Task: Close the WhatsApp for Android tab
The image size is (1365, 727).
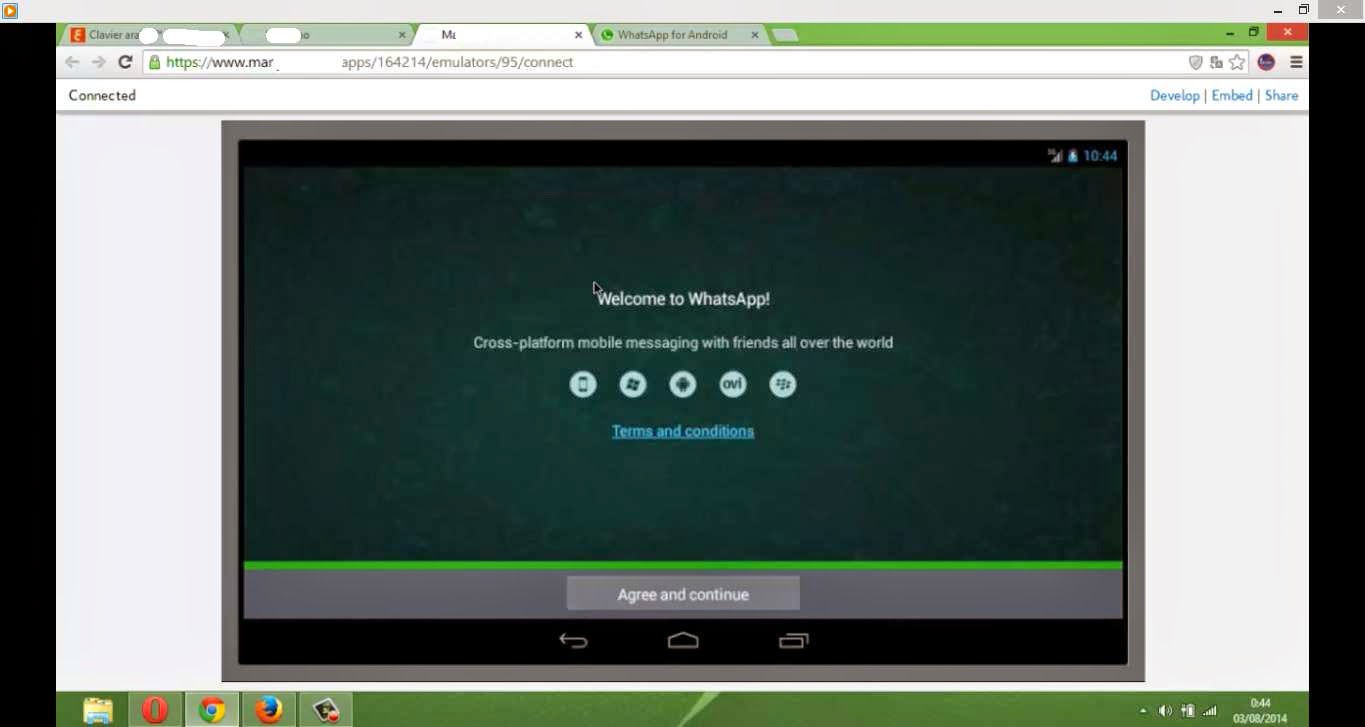Action: pos(755,35)
